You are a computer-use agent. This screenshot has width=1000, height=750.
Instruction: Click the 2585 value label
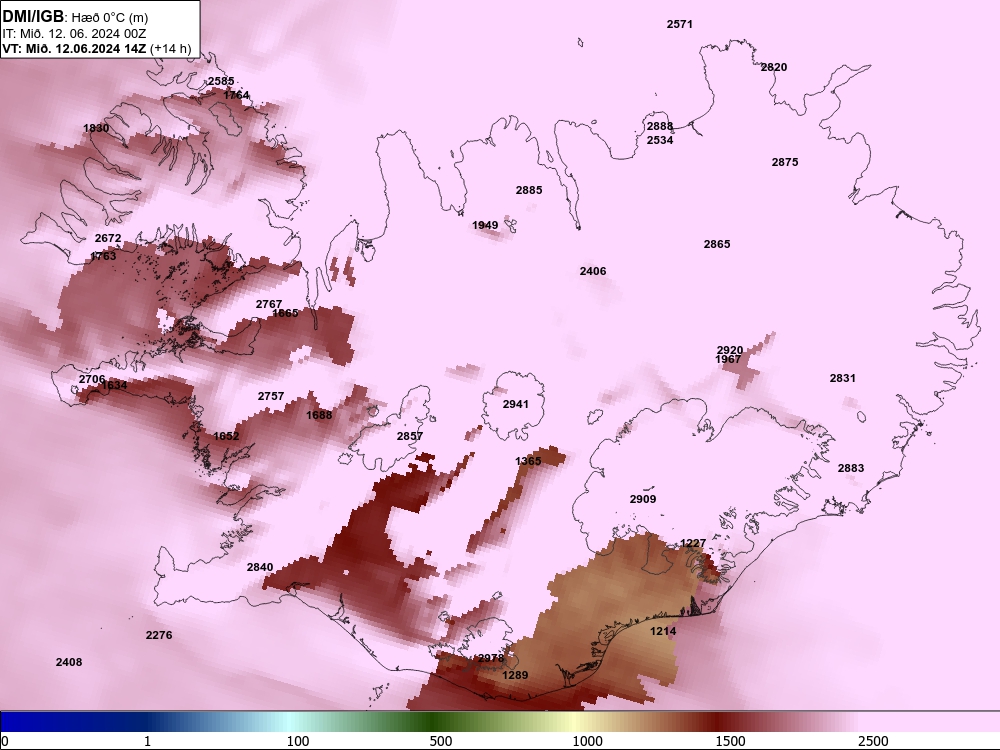(x=221, y=82)
